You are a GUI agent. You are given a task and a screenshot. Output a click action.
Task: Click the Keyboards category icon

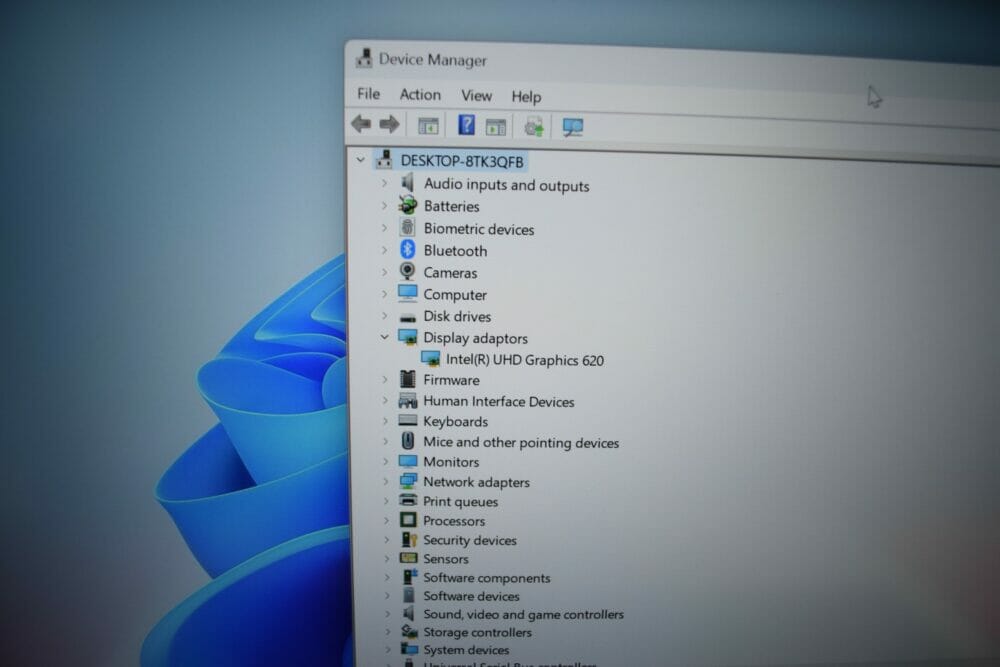coord(408,420)
